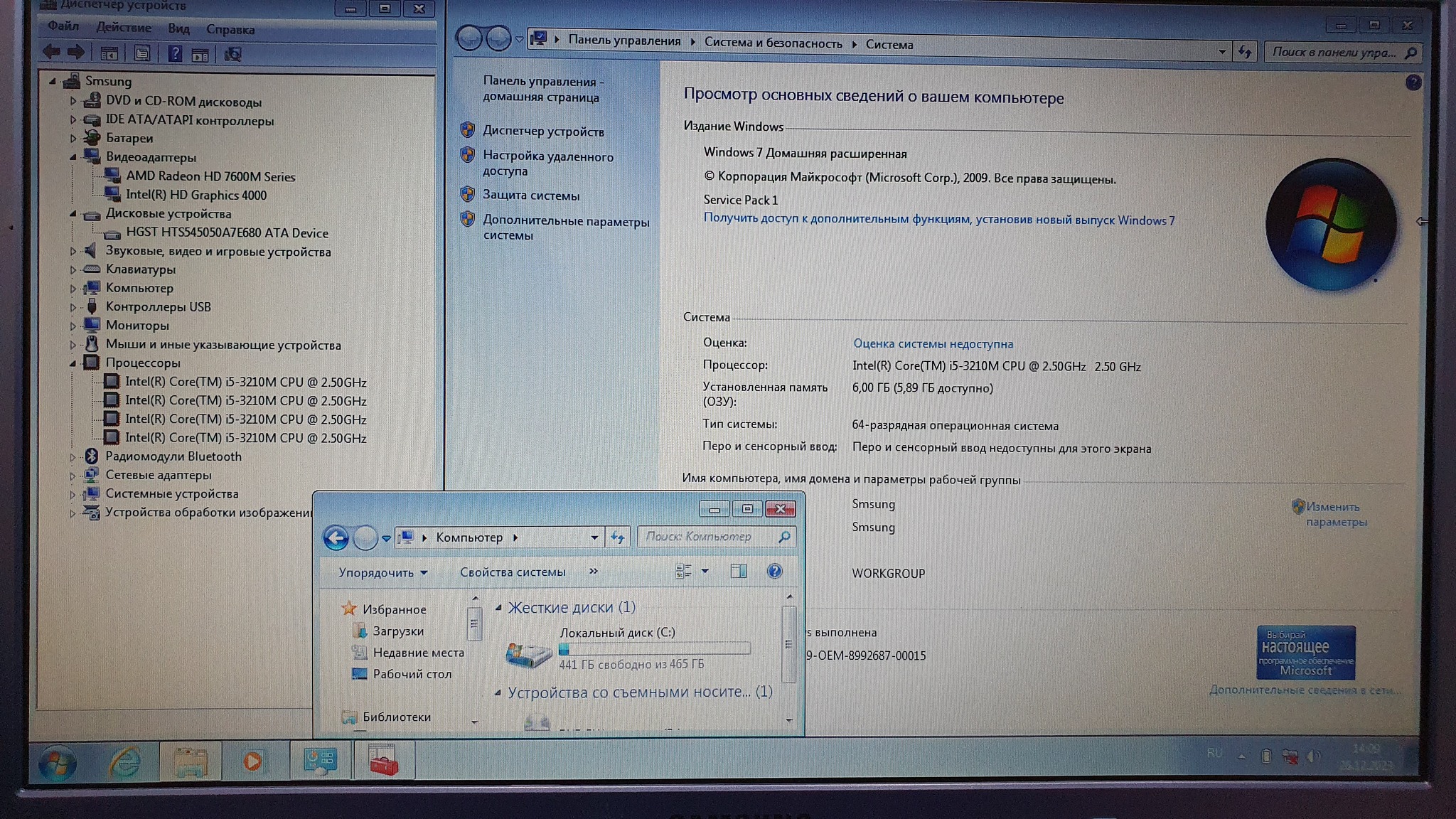Click the Защита системы link
Viewport: 1456px width, 819px height.
coord(530,196)
